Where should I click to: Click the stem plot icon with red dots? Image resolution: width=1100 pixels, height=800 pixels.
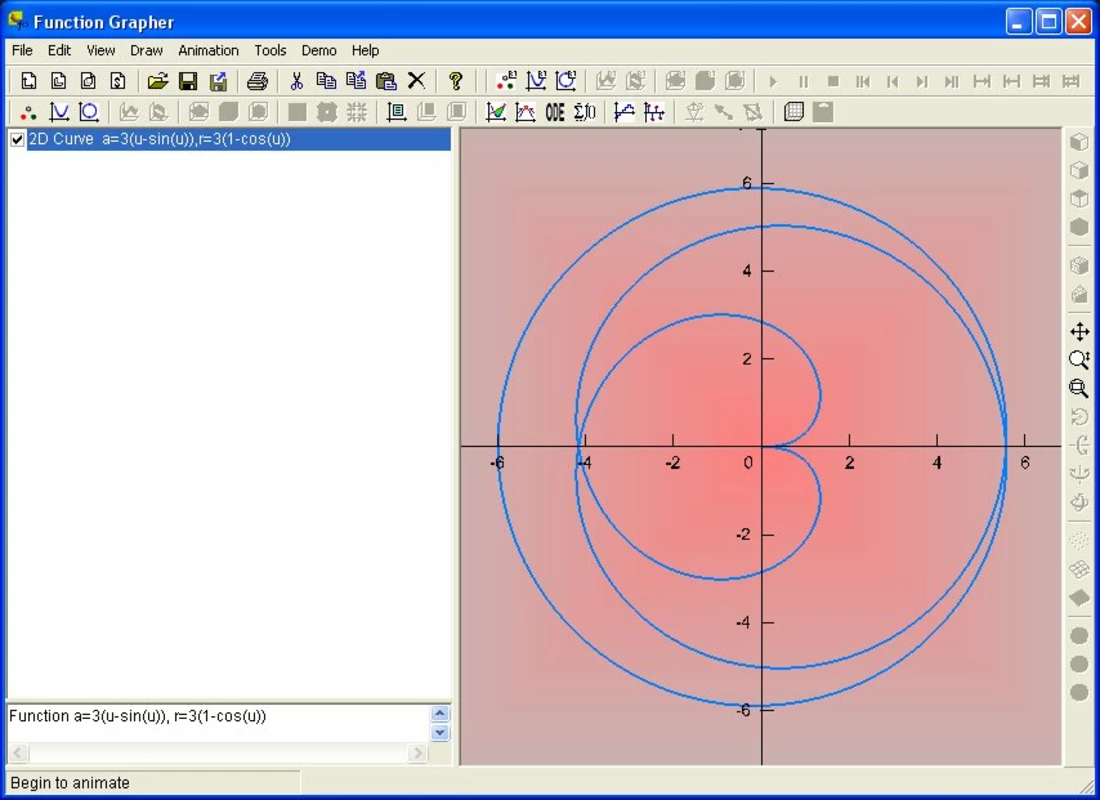pos(654,112)
